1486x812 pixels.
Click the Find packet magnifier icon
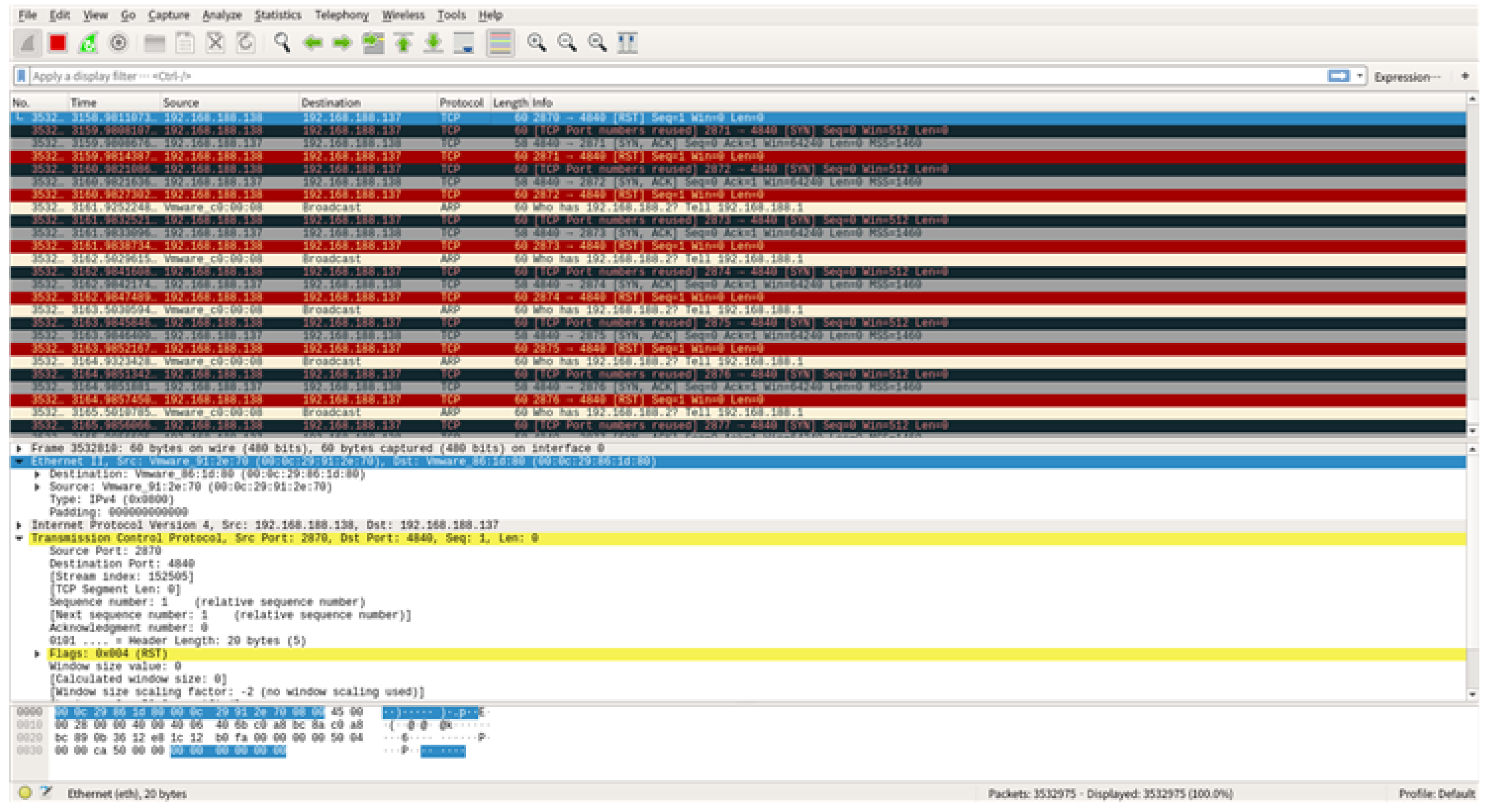point(282,43)
